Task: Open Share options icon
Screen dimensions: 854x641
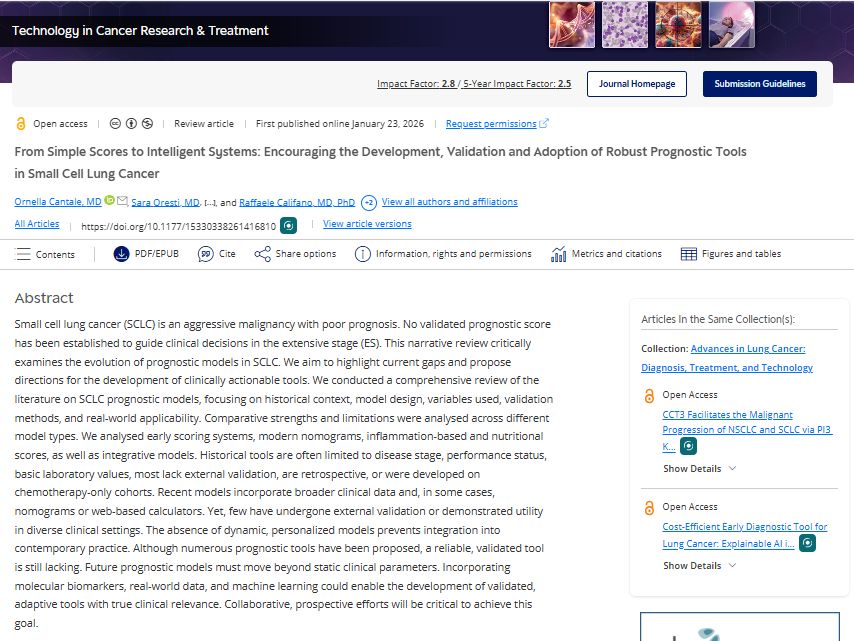Action: coord(263,254)
